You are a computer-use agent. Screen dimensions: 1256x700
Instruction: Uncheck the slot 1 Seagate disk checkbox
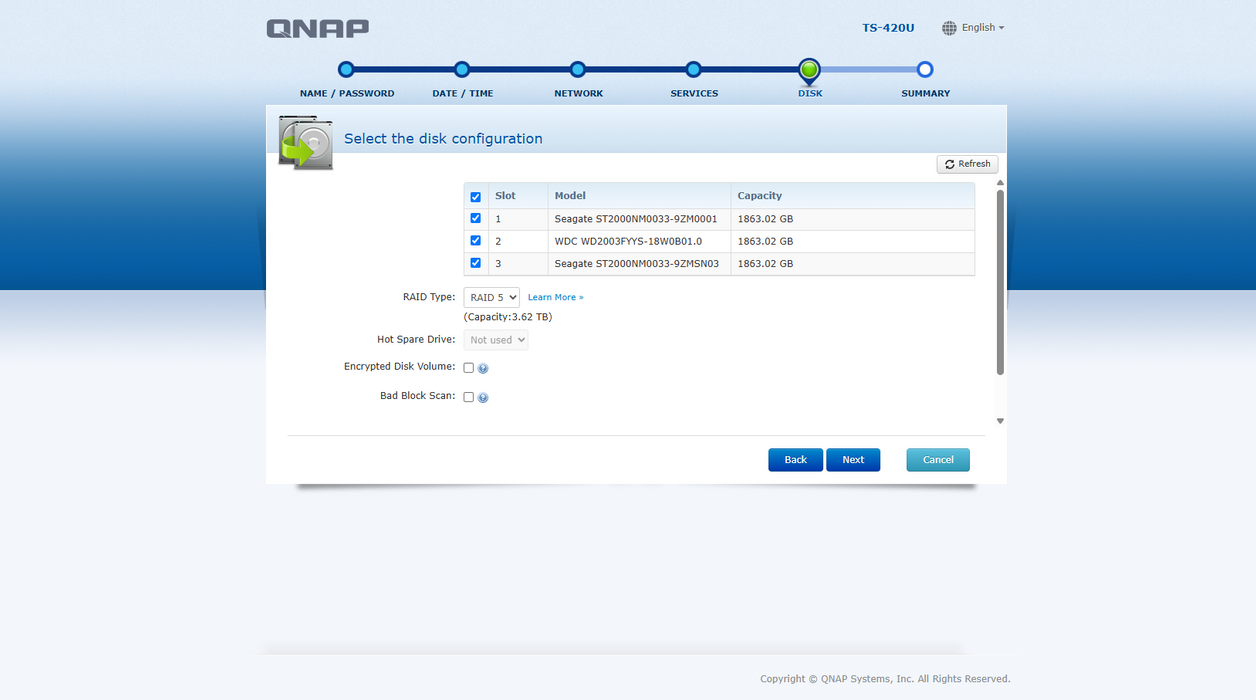tap(475, 218)
